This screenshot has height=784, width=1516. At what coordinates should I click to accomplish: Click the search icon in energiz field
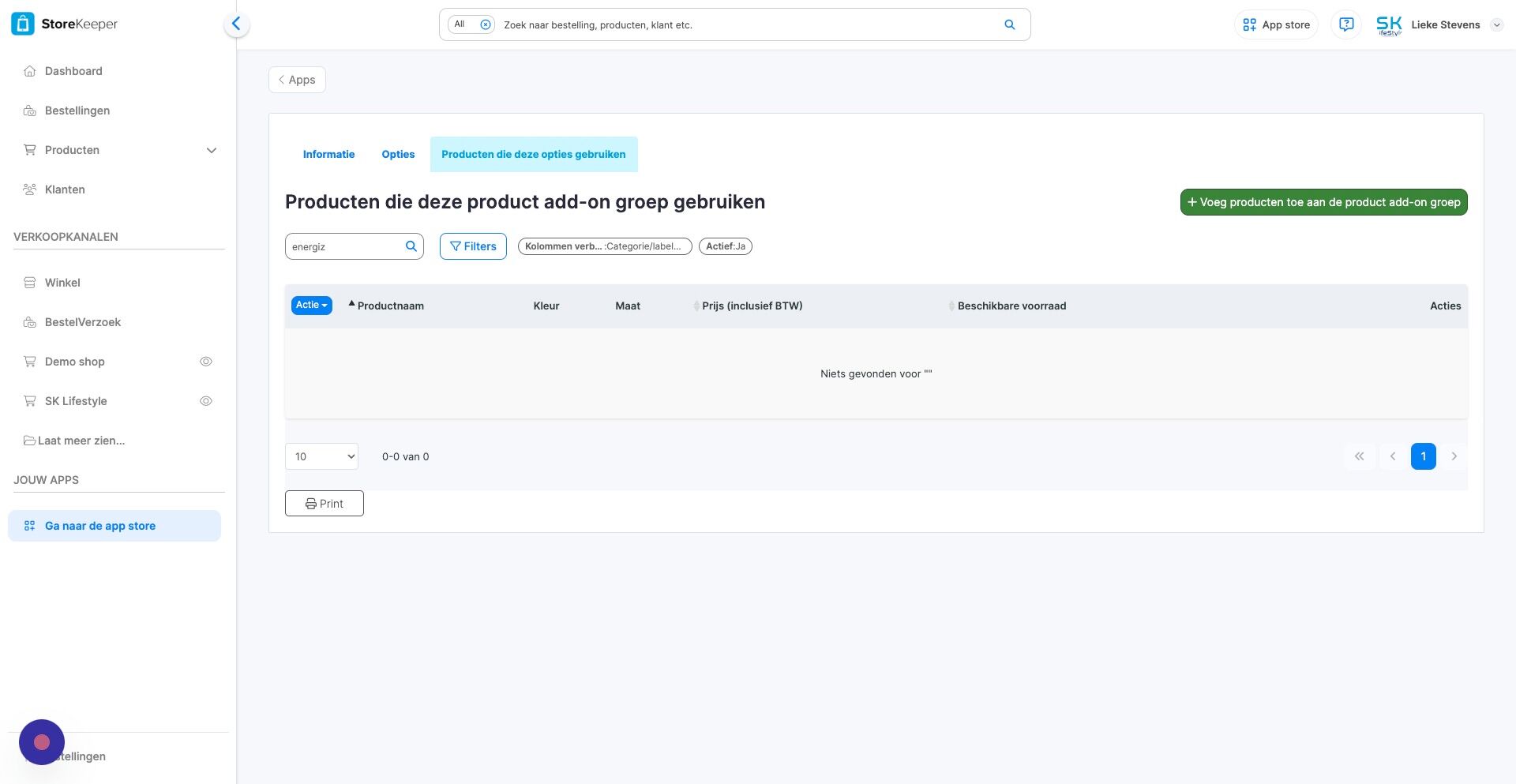click(x=411, y=246)
